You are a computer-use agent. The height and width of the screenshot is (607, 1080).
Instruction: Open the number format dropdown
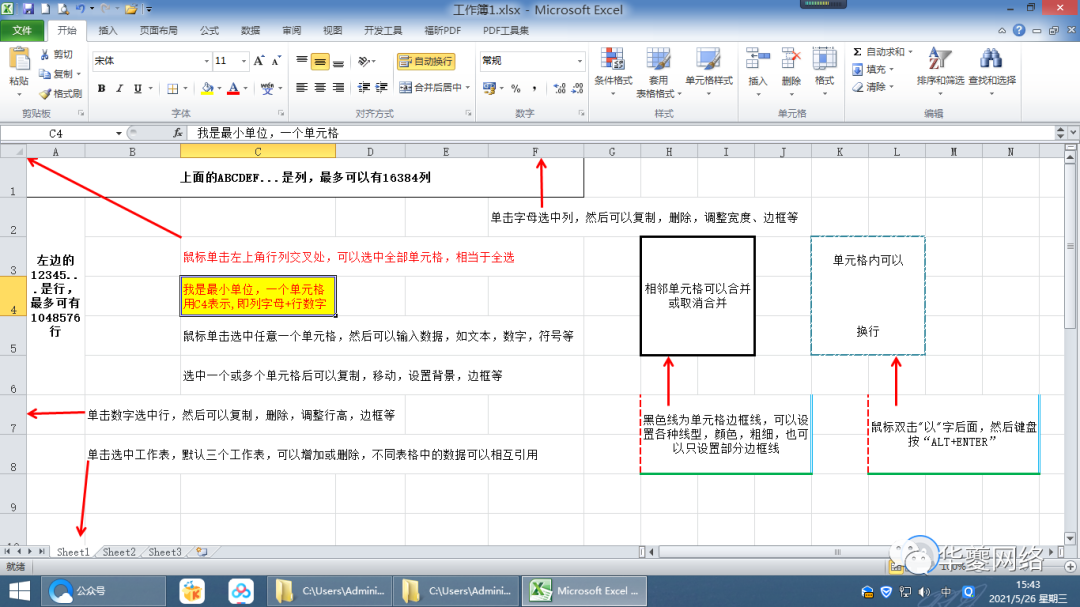[579, 61]
